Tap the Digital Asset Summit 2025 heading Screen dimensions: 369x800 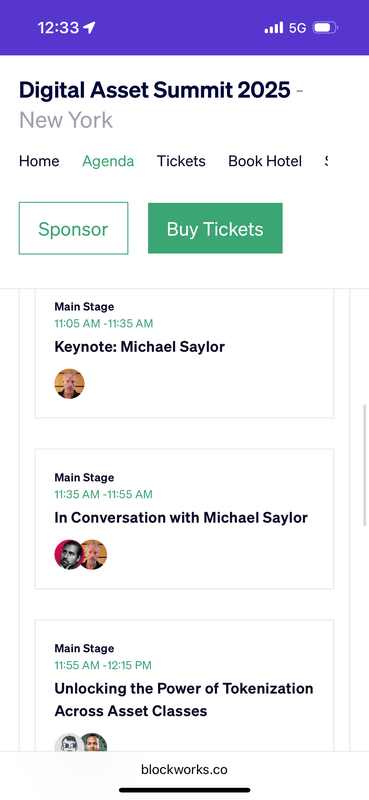point(155,90)
